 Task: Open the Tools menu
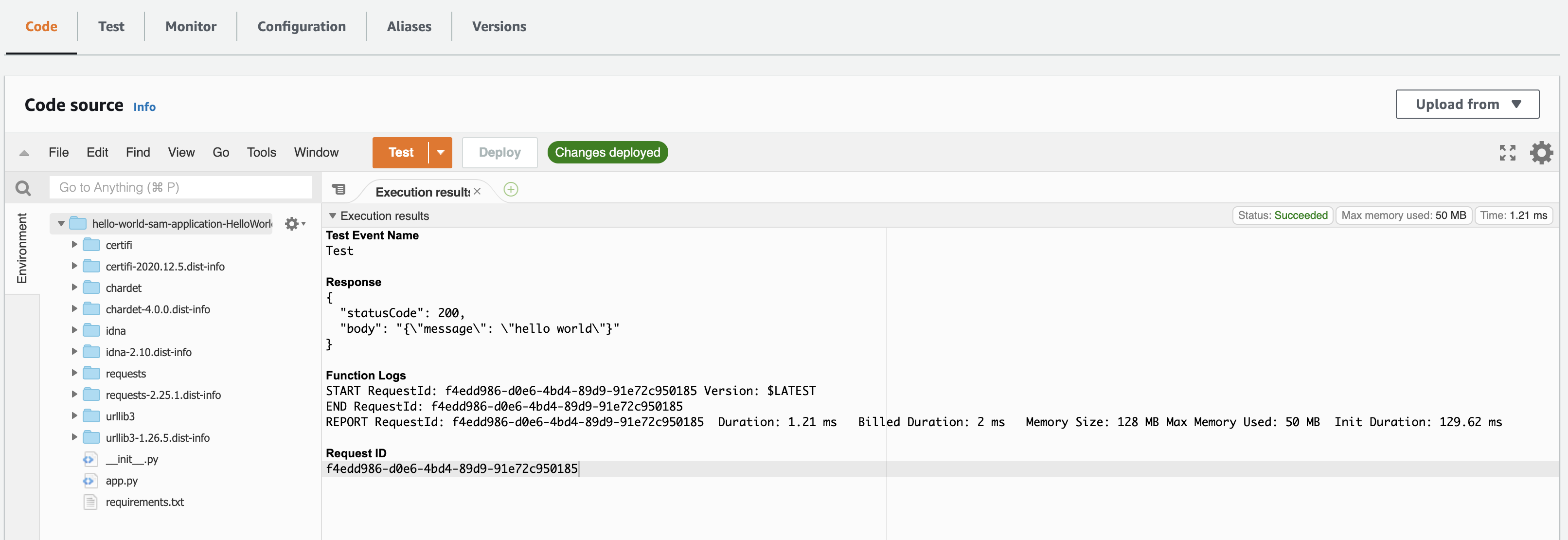[261, 153]
